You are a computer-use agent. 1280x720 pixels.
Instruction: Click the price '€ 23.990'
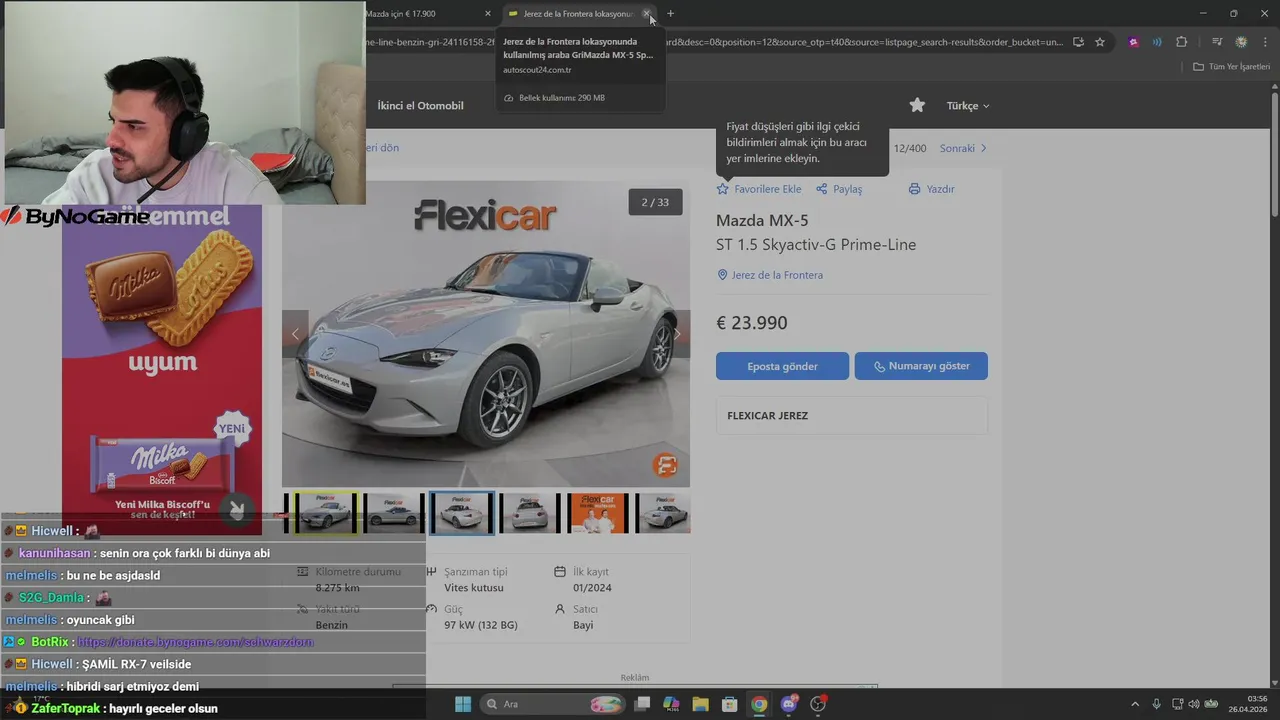click(752, 323)
